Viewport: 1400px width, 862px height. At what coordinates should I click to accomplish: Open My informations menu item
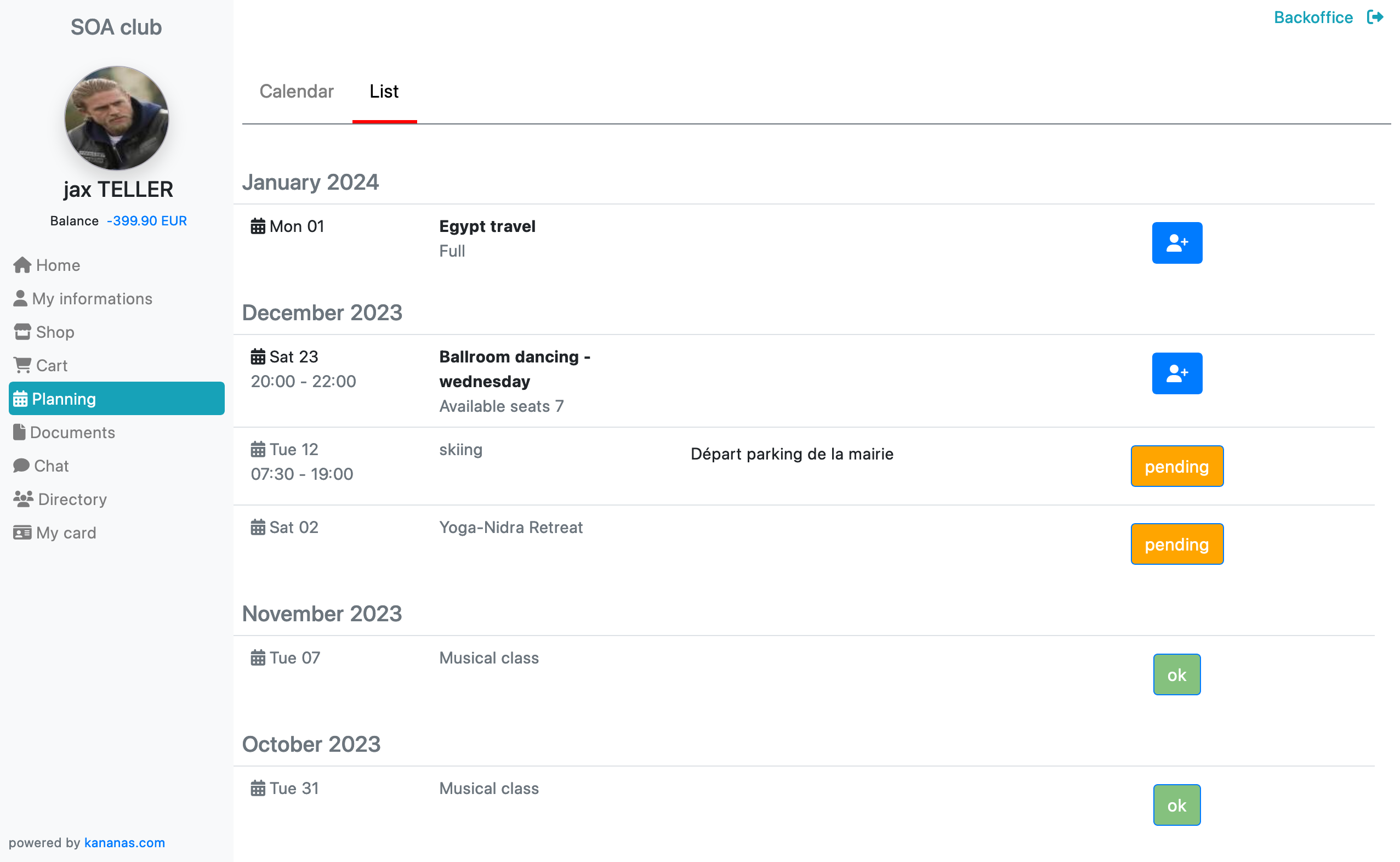(83, 299)
